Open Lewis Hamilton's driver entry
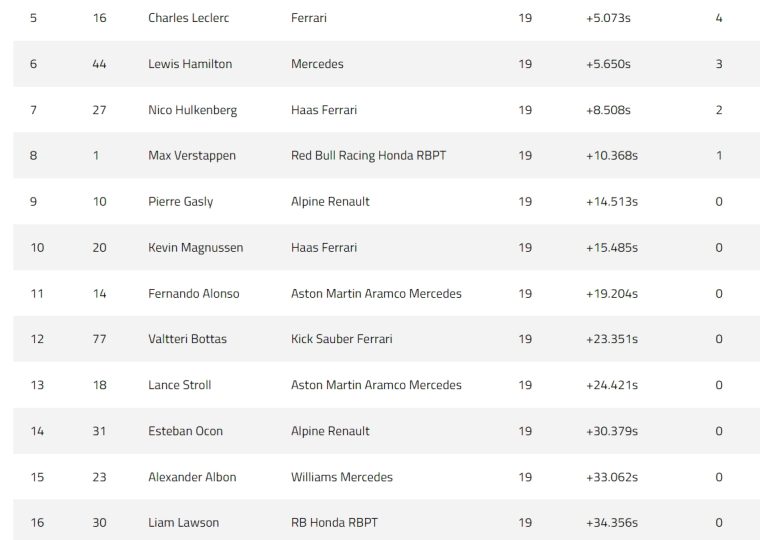 [190, 64]
